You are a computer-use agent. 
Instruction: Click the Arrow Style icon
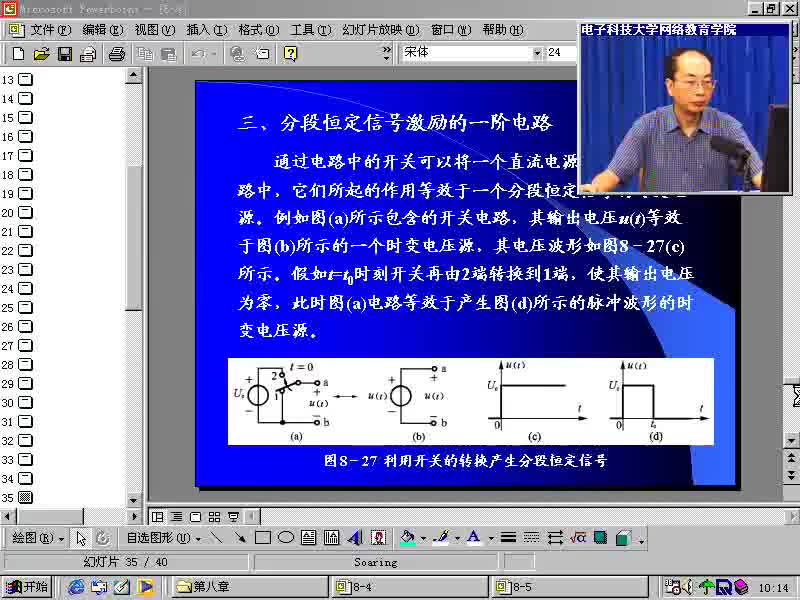555,537
